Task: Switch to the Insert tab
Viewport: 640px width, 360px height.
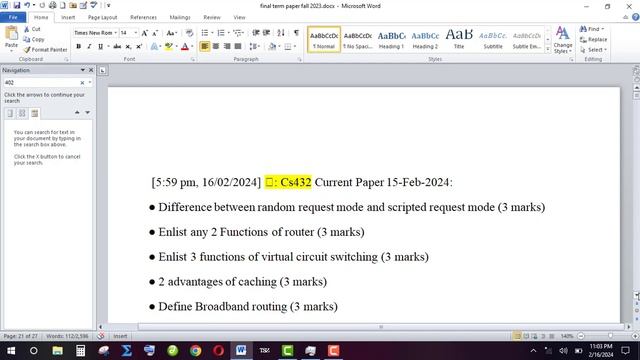Action: point(68,17)
